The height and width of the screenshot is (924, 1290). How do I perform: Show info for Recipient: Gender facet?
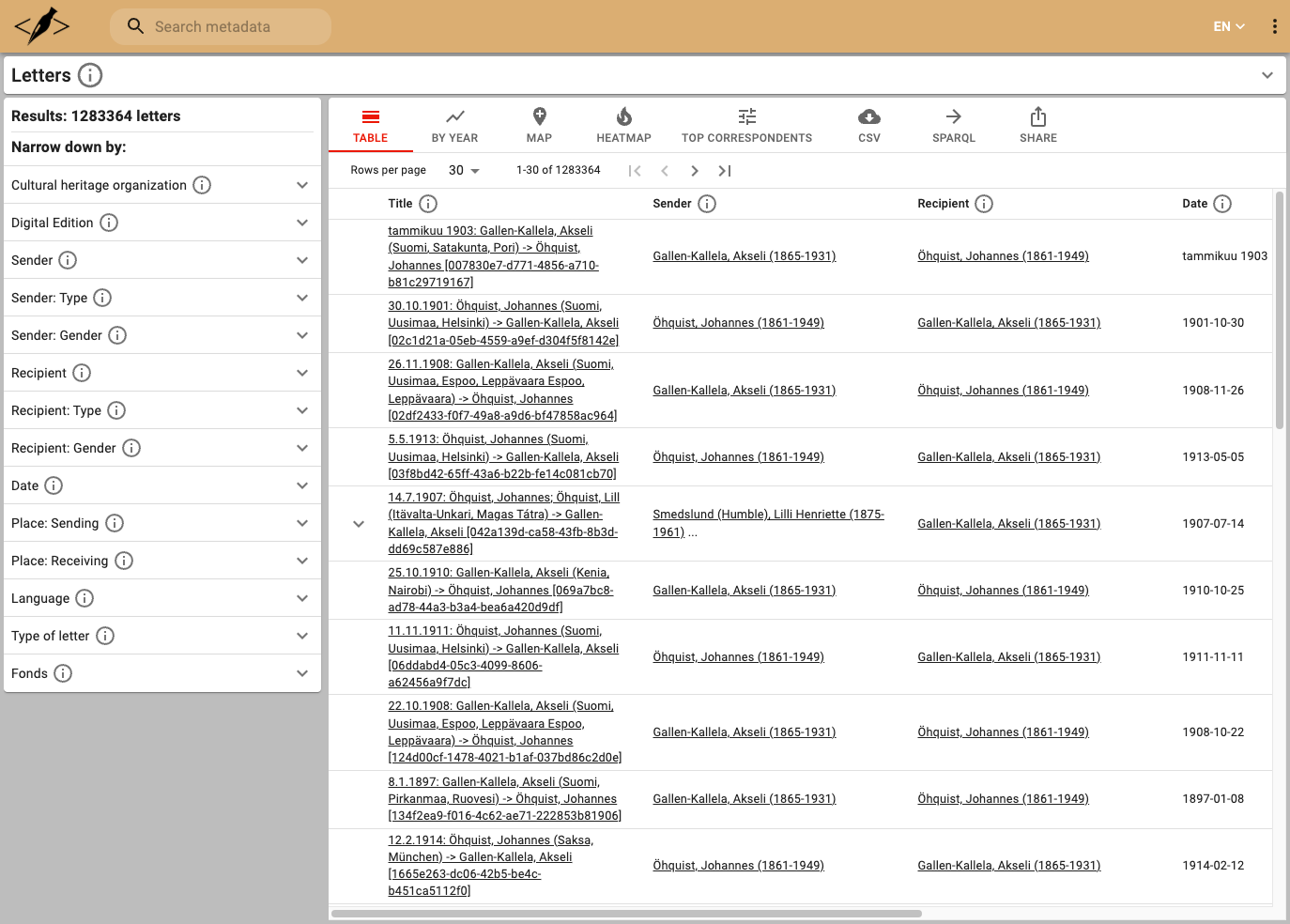131,448
